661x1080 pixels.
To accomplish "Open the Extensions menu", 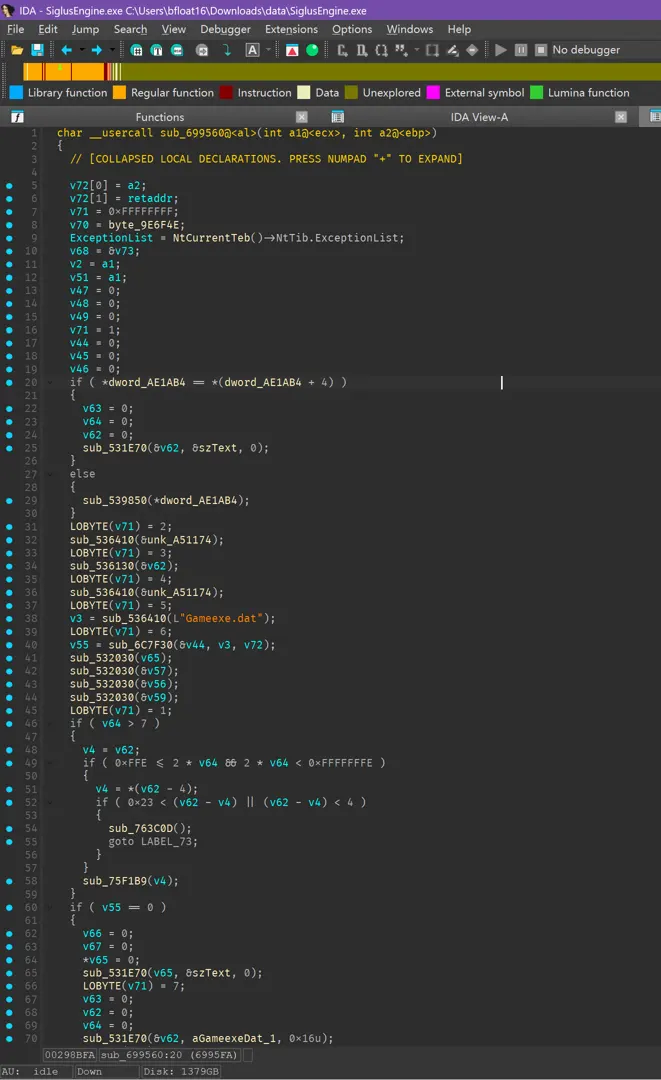I will pyautogui.click(x=291, y=30).
